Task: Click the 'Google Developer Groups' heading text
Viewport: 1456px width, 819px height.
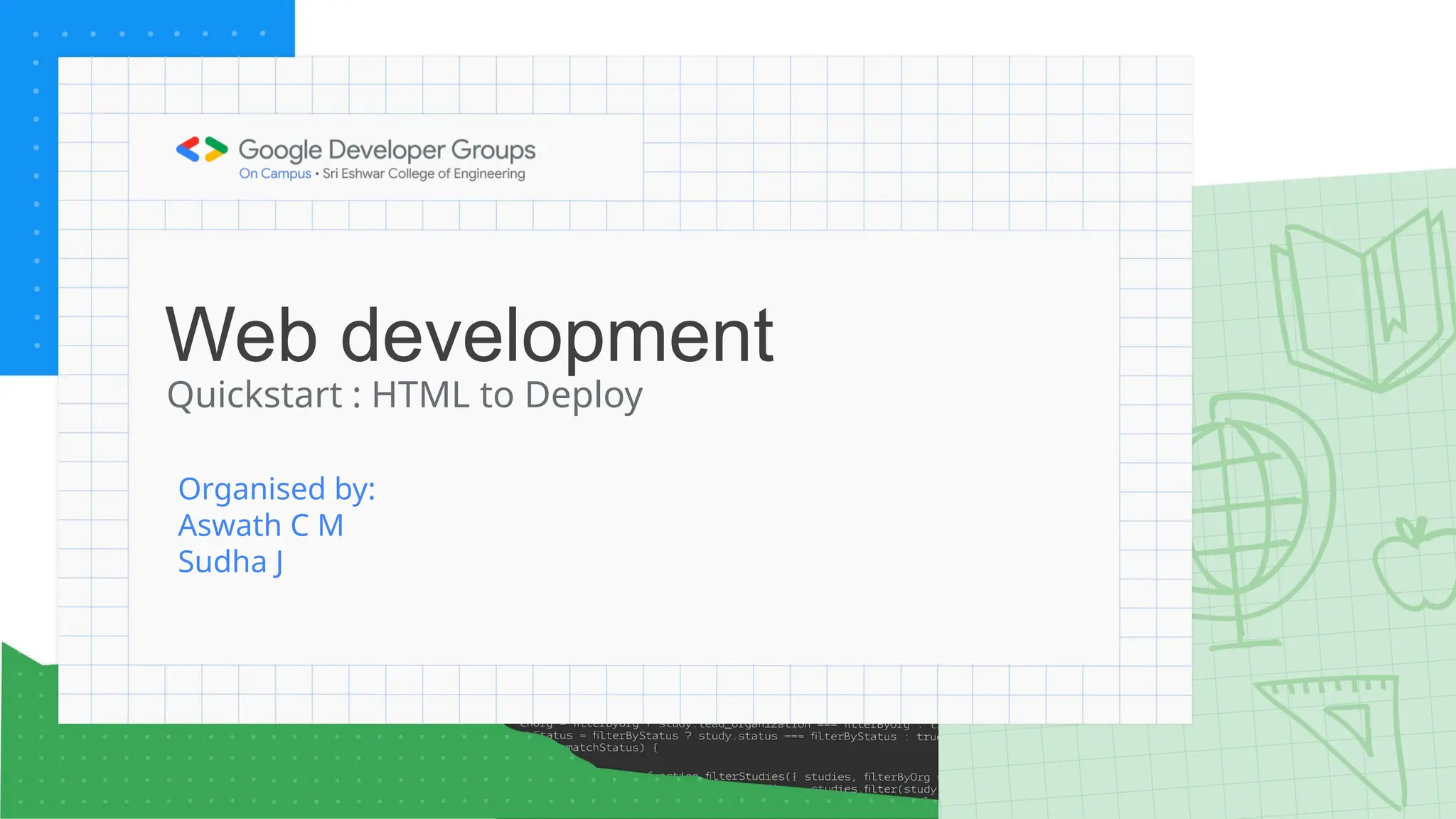Action: (x=387, y=150)
